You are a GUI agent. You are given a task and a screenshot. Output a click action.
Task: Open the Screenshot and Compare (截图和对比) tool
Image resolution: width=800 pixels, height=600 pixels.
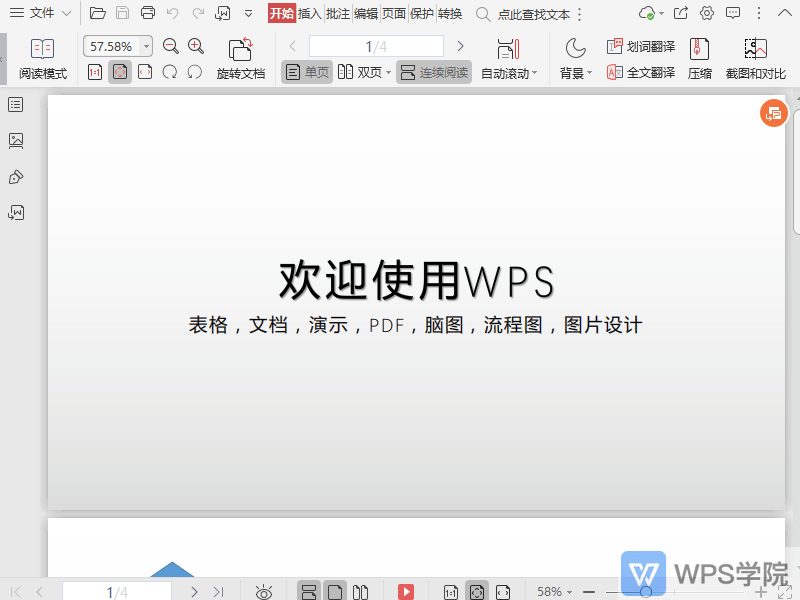(x=755, y=55)
